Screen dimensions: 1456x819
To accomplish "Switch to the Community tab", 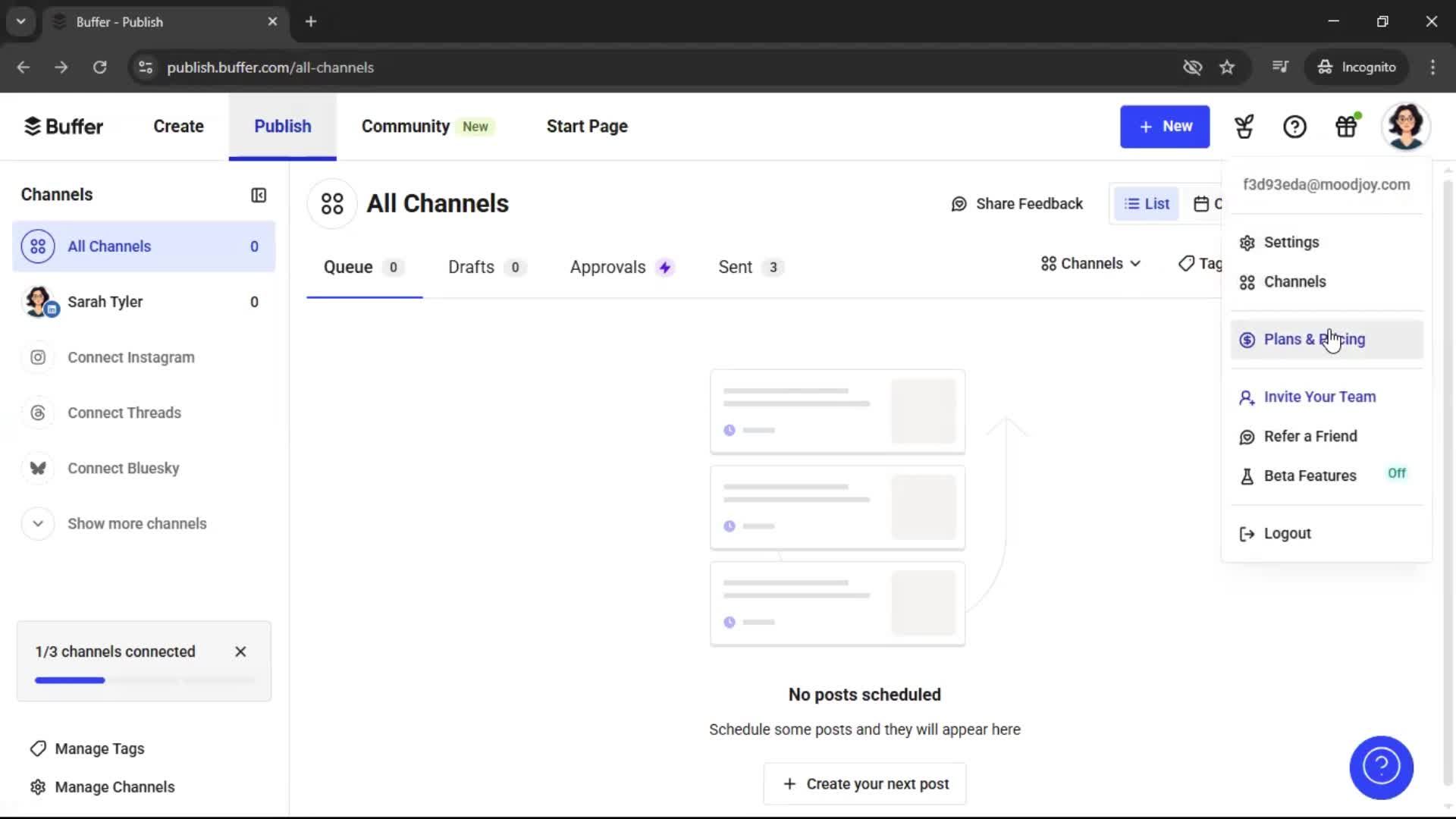I will (404, 126).
